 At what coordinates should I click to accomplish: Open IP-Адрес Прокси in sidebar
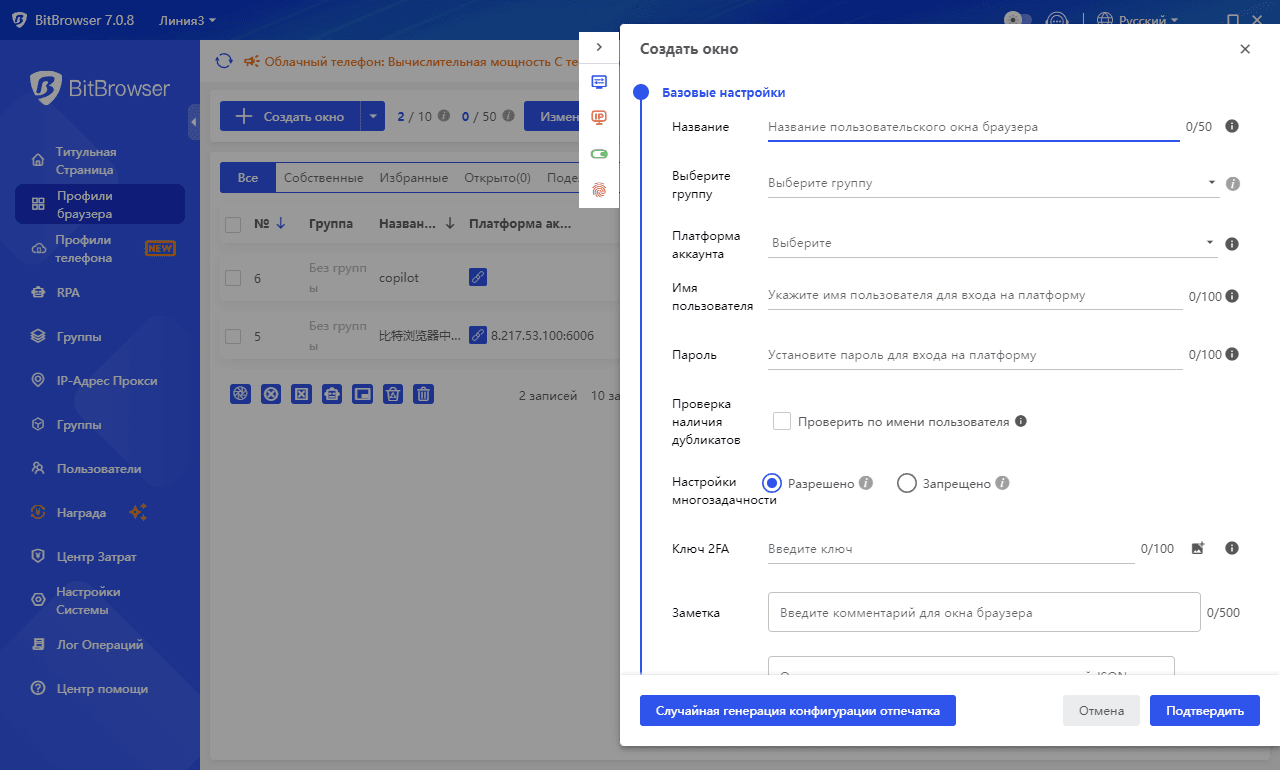[x=107, y=381]
